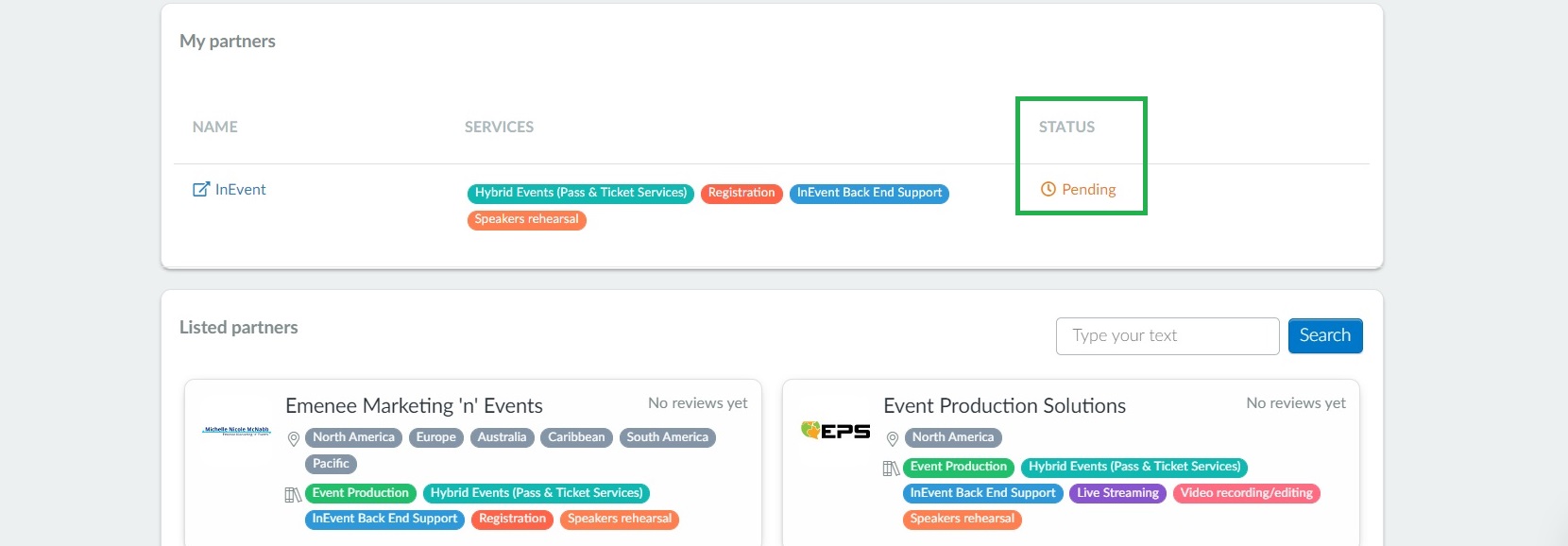
Task: Open Emenee Marketing 'n' Events partner card title
Action: tap(414, 405)
